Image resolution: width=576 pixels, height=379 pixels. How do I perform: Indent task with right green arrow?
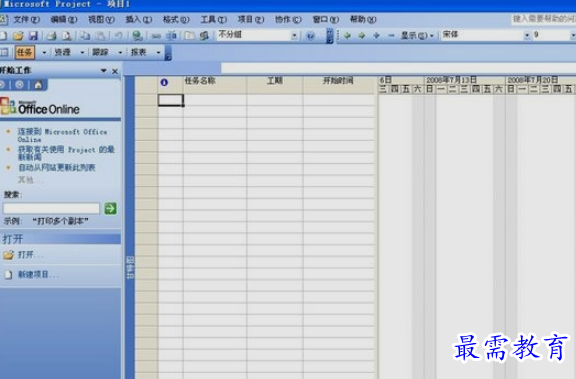click(x=361, y=36)
